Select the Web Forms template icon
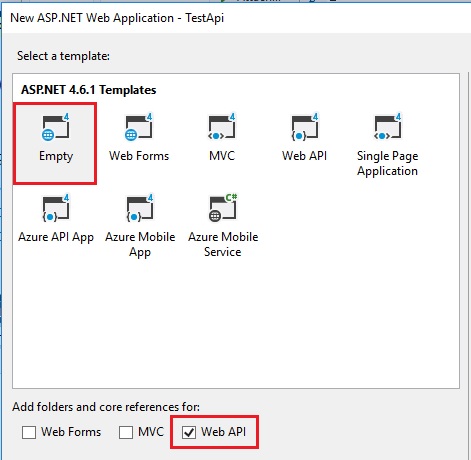The width and height of the screenshot is (471, 460). pos(139,127)
